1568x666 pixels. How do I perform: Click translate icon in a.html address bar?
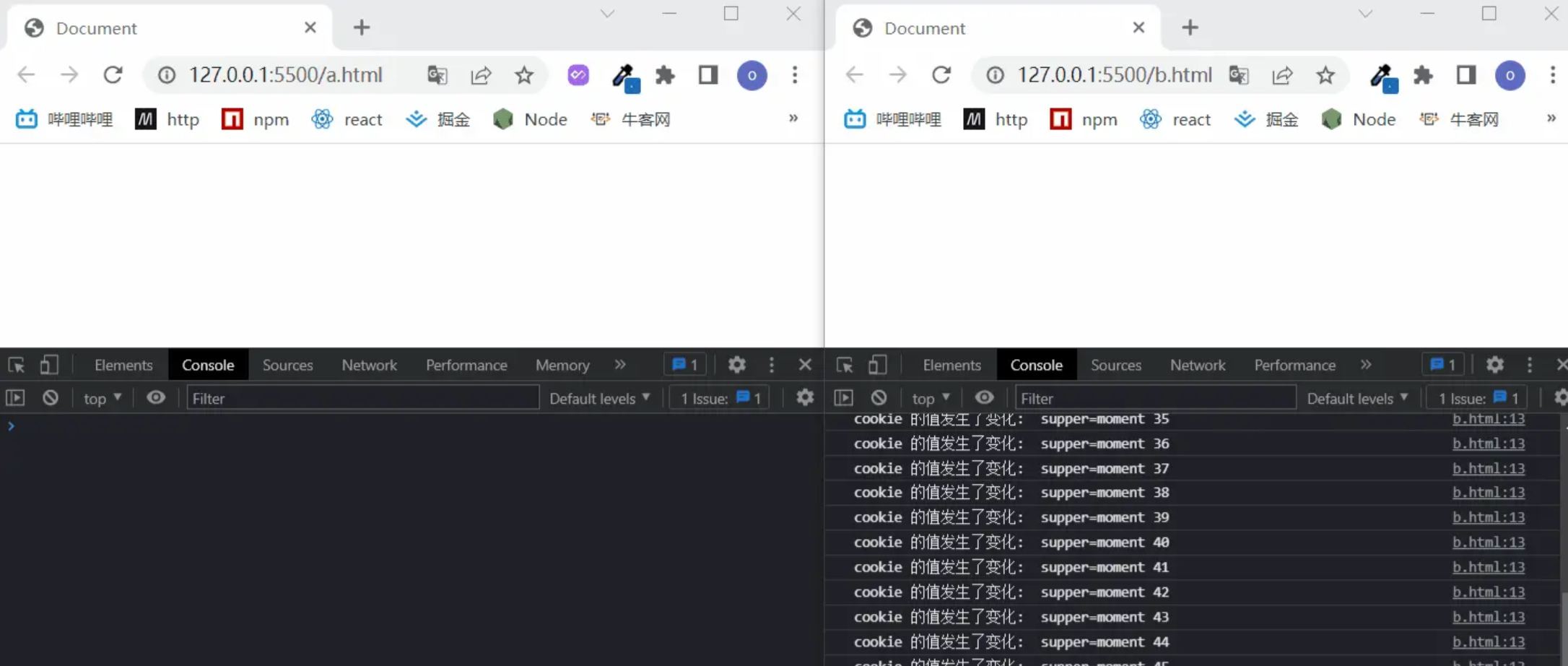pos(437,75)
